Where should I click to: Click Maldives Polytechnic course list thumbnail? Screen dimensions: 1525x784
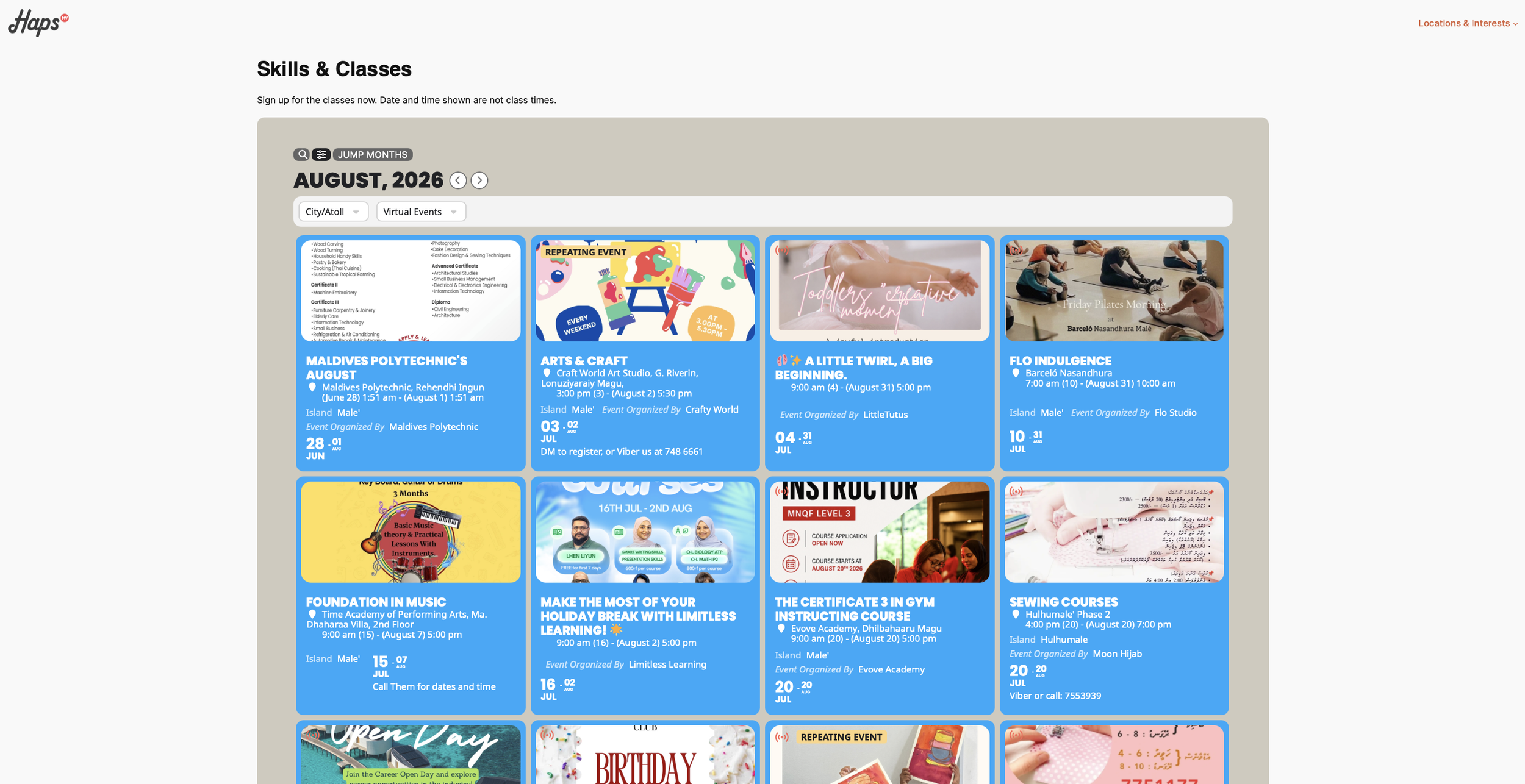[411, 291]
